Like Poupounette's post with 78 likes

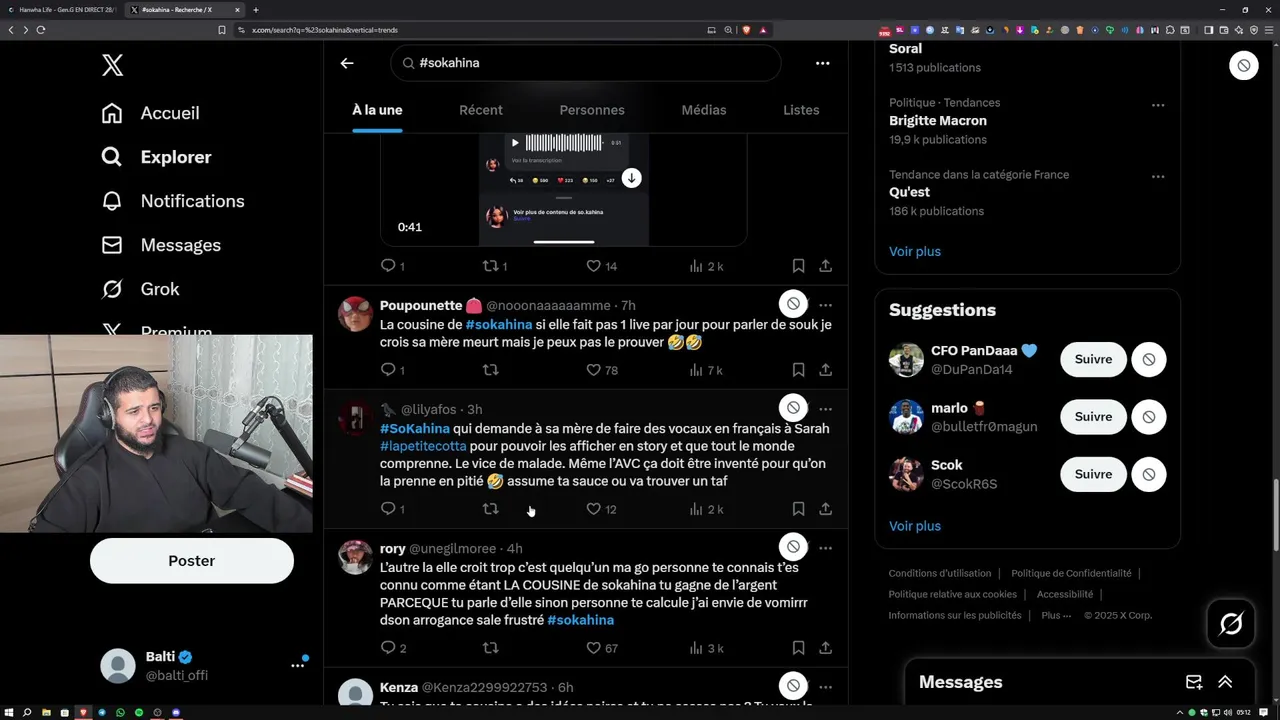coord(601,370)
